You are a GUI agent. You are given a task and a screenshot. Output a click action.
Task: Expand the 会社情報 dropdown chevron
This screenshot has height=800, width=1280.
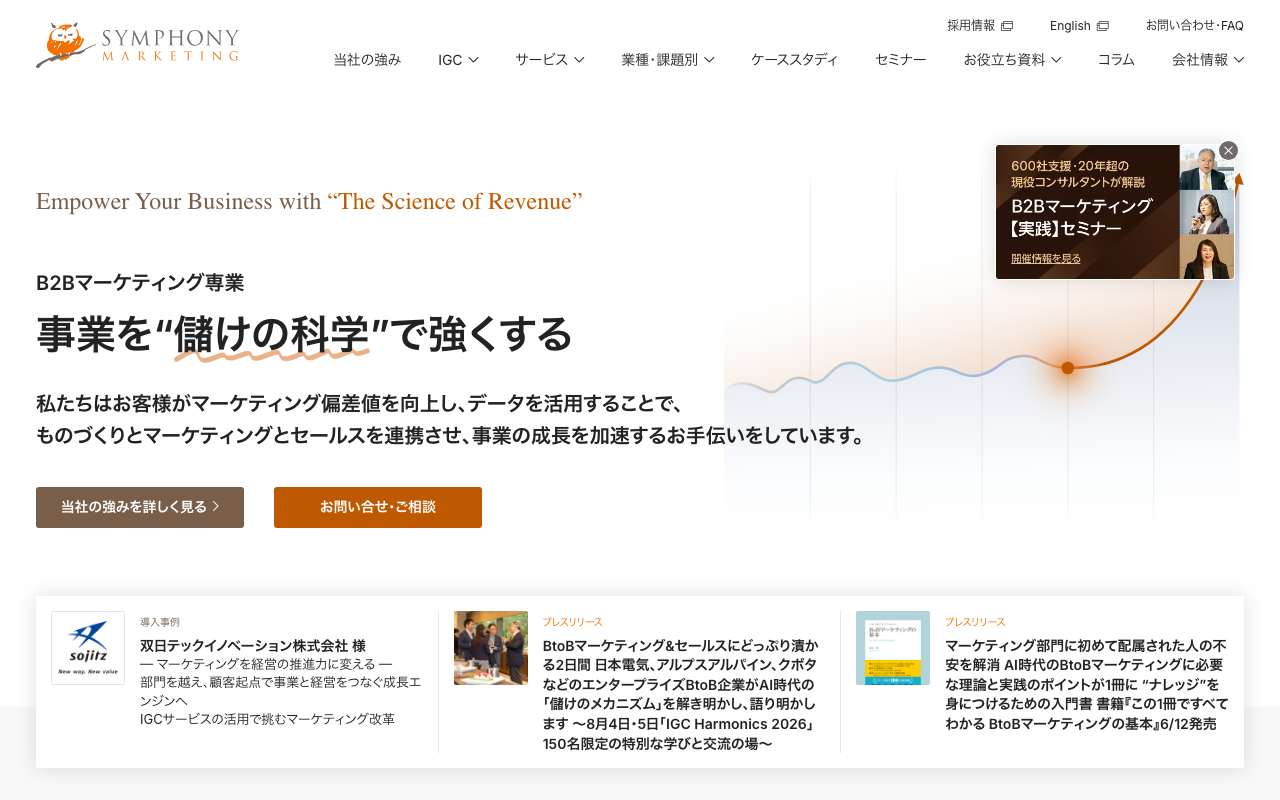[1238, 60]
